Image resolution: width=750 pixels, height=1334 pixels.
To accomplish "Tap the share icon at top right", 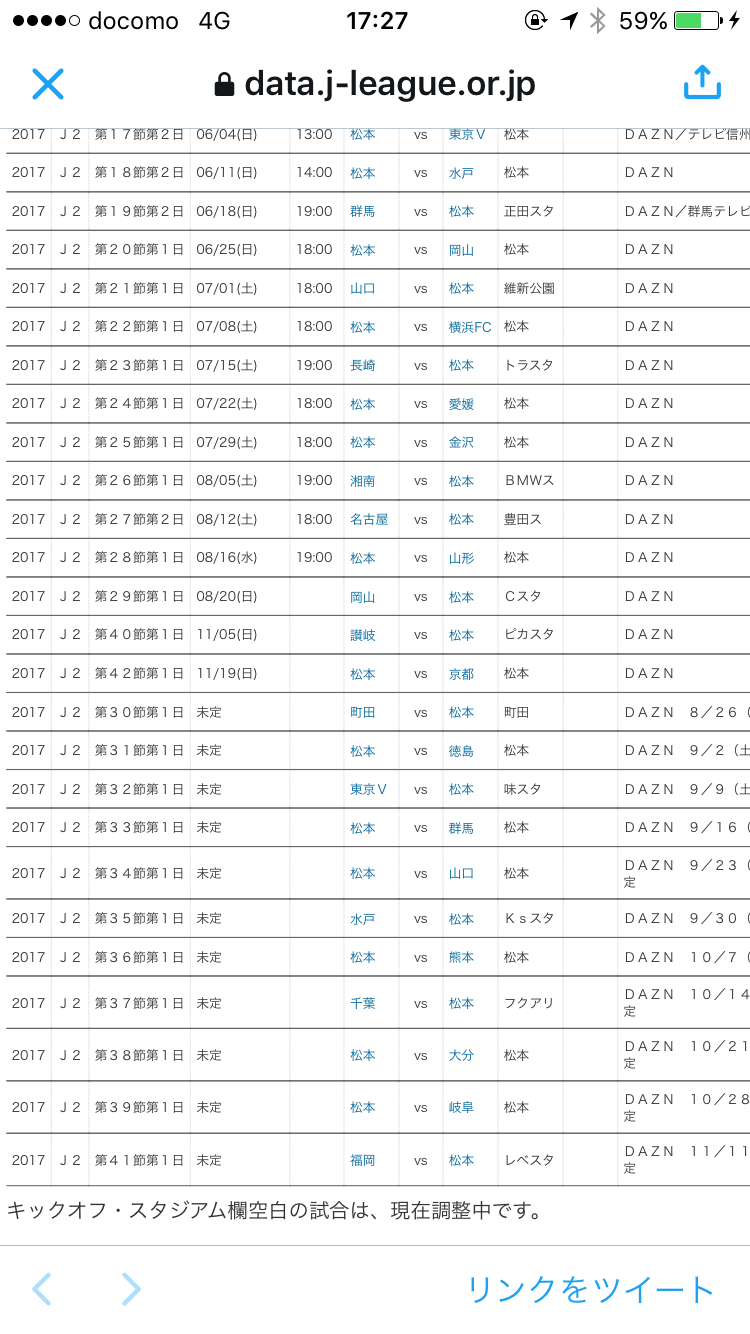I will [x=702, y=83].
